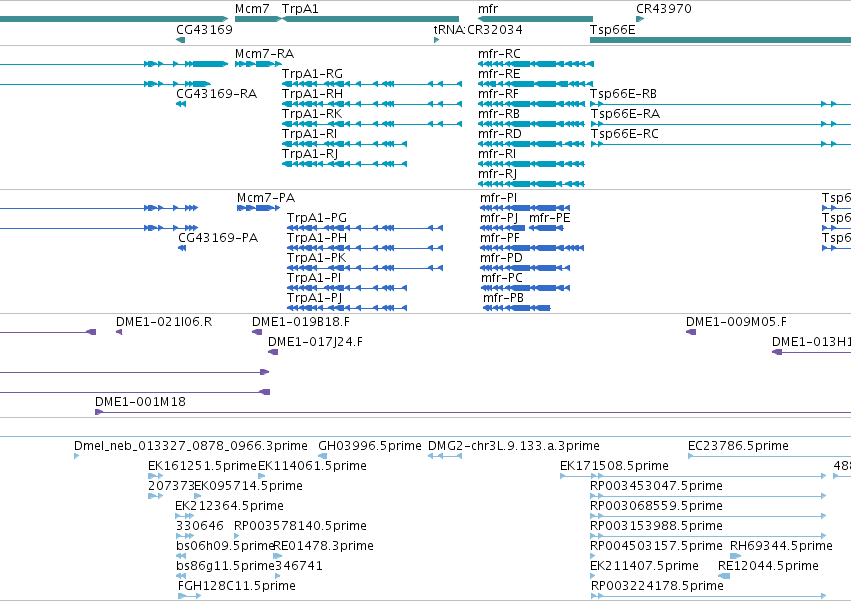Click protein CG43169-PA label
Screen dimensions: 851x601
click(x=218, y=238)
